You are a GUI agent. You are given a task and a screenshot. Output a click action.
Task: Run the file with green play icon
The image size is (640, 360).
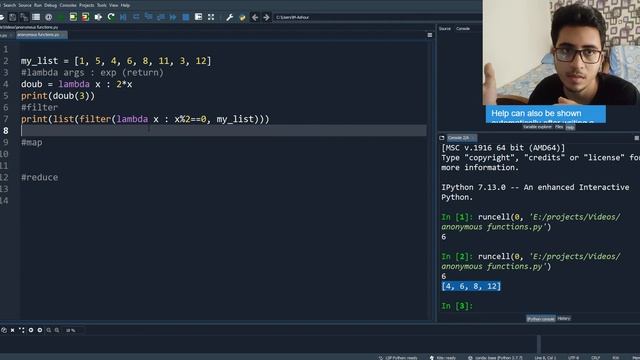coord(61,17)
